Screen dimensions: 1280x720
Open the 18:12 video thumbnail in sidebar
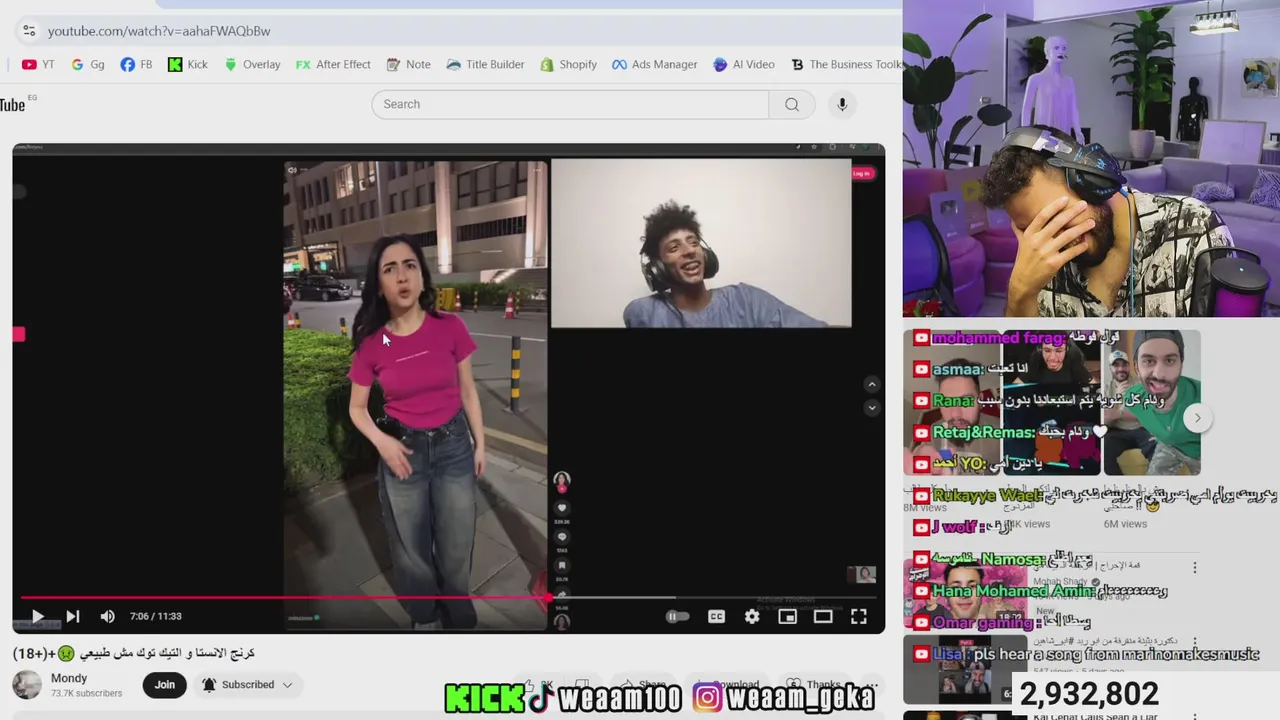[965, 595]
